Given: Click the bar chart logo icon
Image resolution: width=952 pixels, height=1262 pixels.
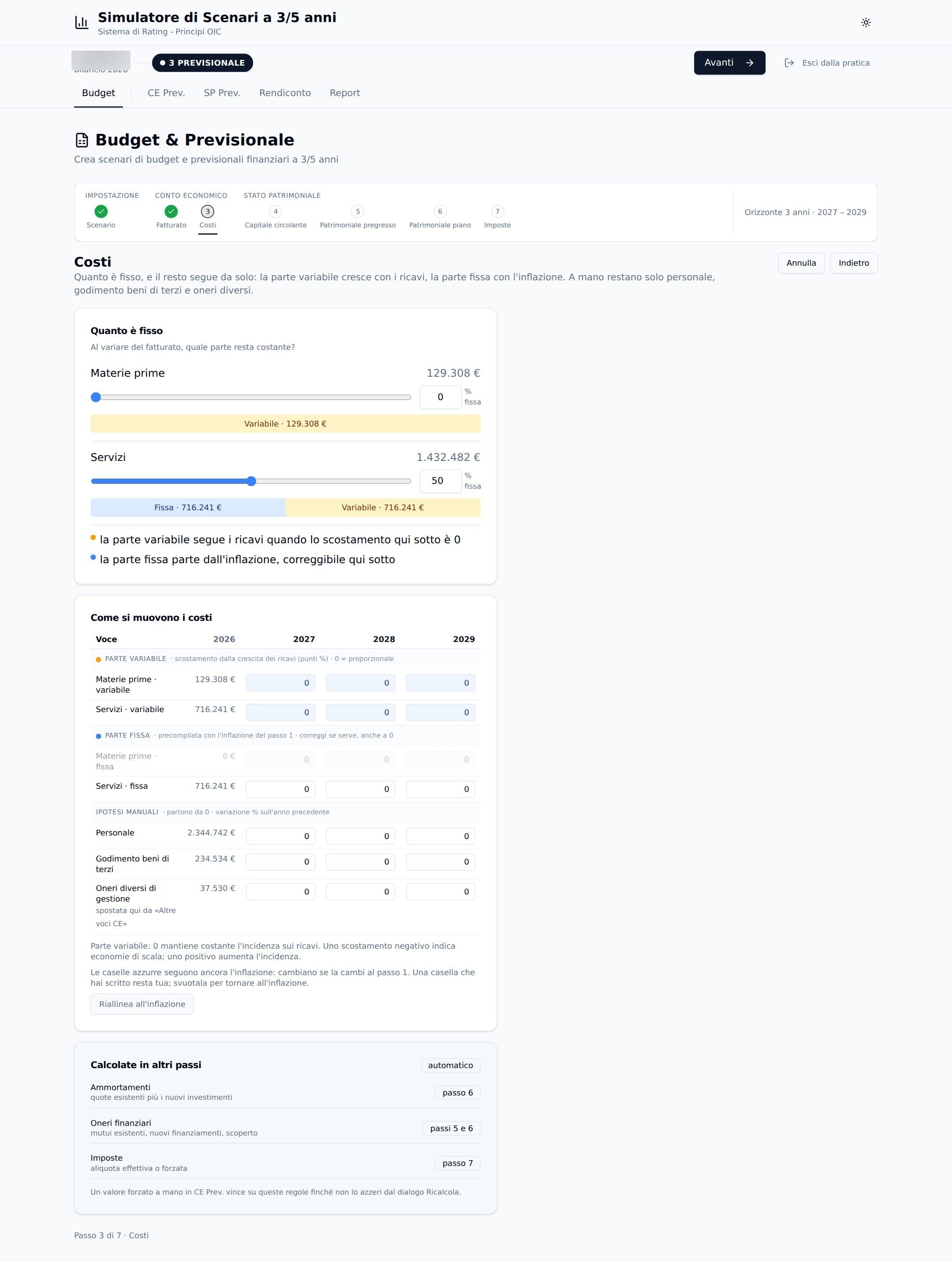Looking at the screenshot, I should [82, 22].
